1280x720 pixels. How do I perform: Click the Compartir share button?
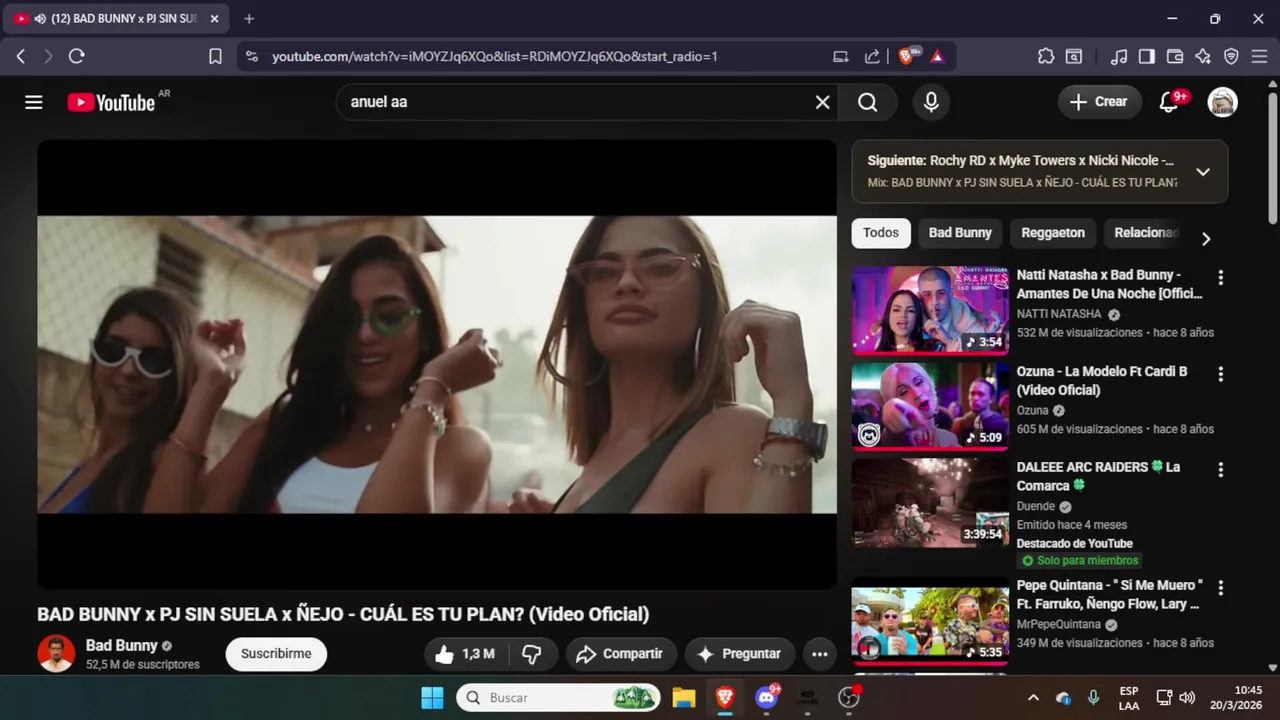point(621,654)
